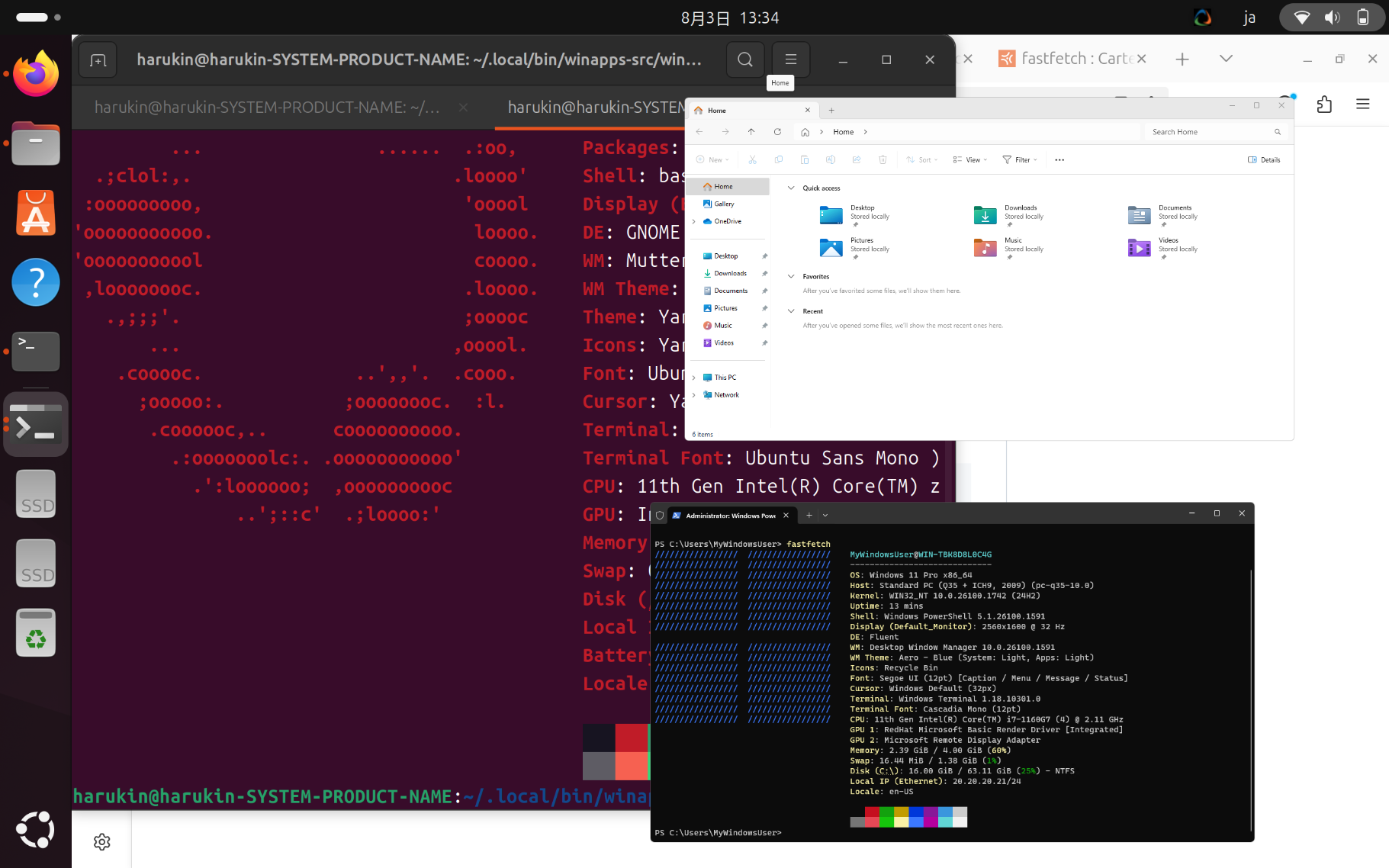Click the date and time in top bar
Screen dimensions: 1389x868
click(x=730, y=18)
